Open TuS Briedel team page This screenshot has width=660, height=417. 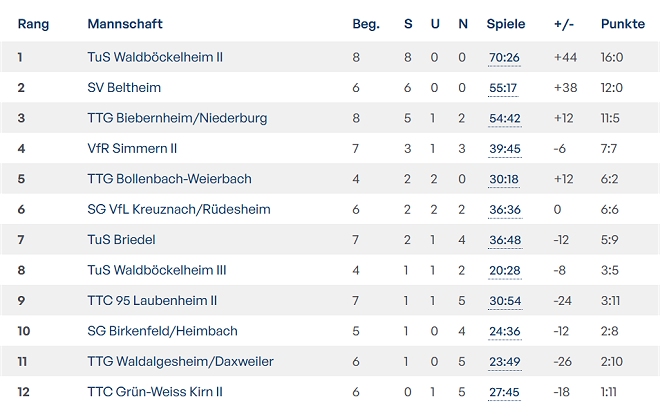(x=121, y=240)
